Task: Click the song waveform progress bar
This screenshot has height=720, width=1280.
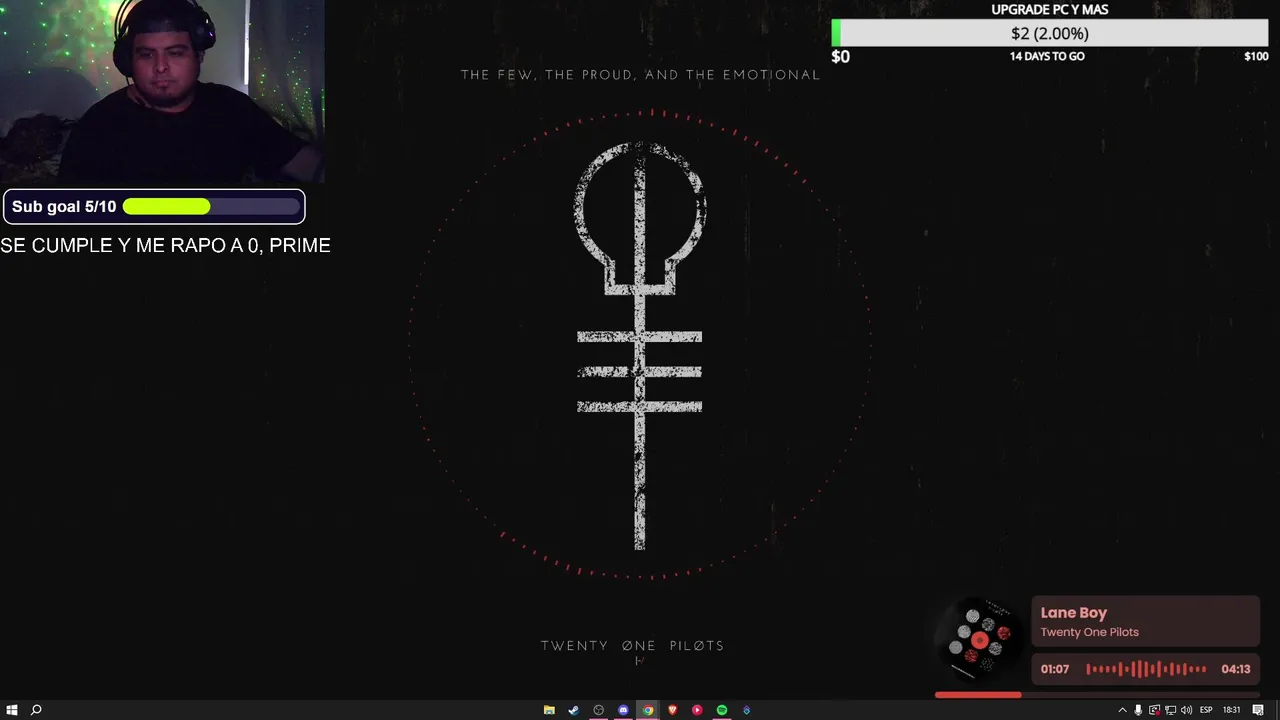Action: 1146,669
